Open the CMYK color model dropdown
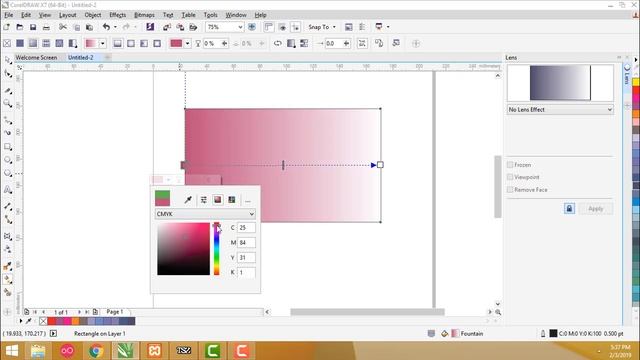The image size is (640, 360). click(205, 214)
